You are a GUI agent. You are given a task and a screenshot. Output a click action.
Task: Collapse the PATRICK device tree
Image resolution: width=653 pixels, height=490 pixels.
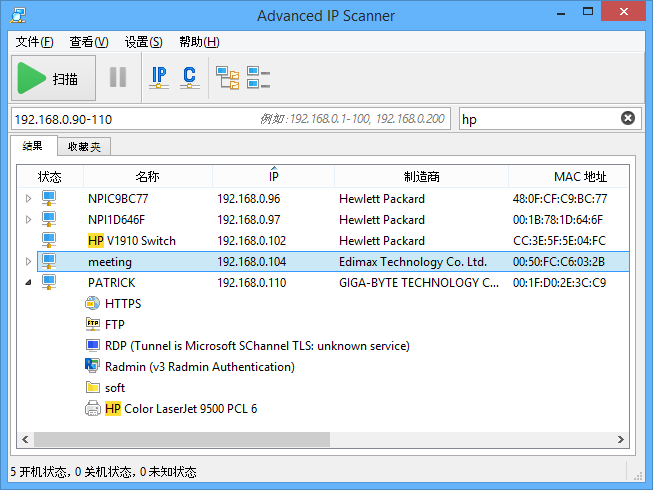click(x=28, y=283)
